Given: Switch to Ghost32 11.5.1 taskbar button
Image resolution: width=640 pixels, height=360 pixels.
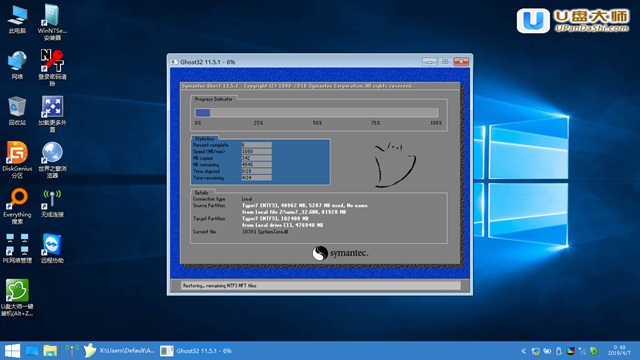Looking at the screenshot, I should coord(197,351).
